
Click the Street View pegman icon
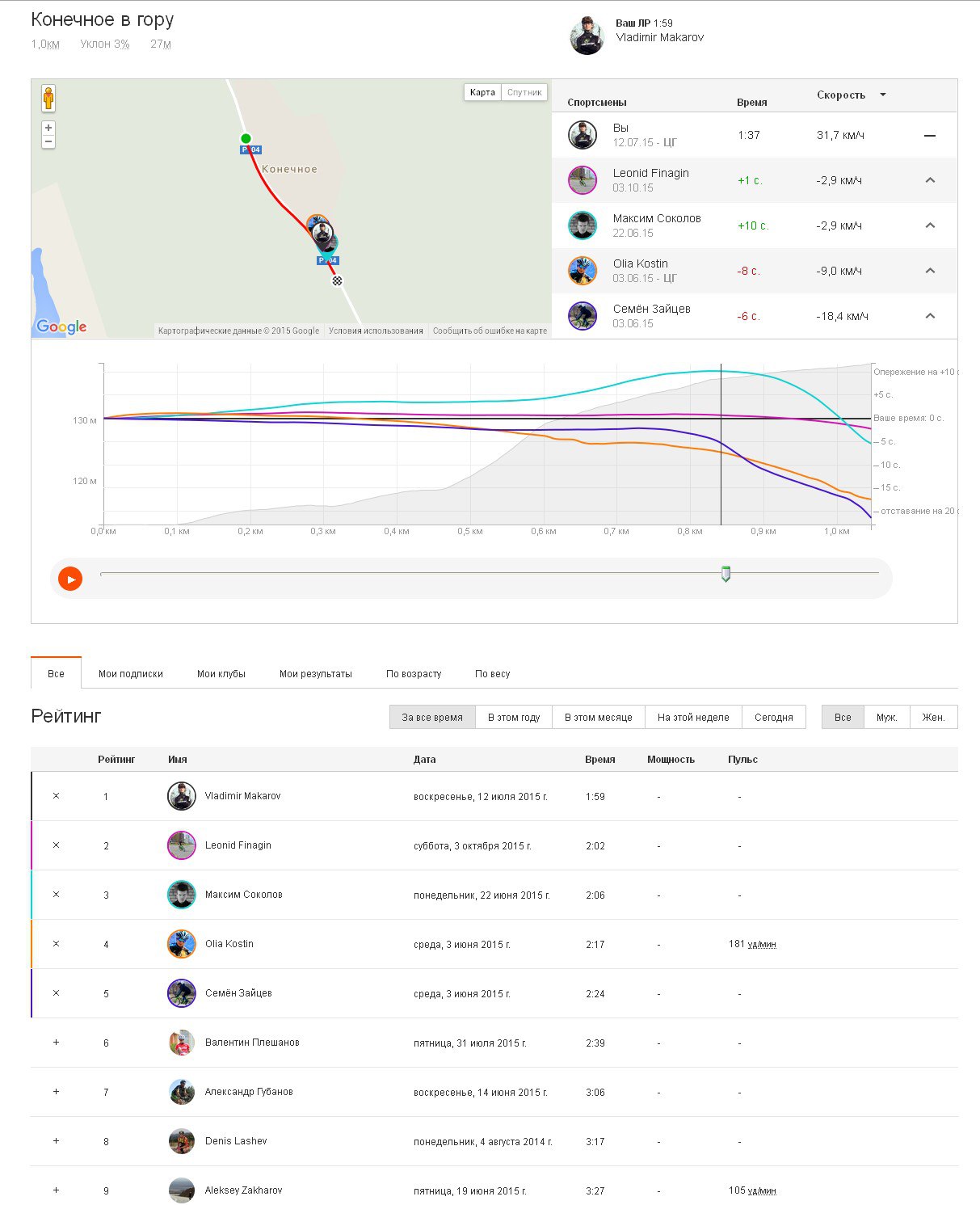click(x=48, y=98)
